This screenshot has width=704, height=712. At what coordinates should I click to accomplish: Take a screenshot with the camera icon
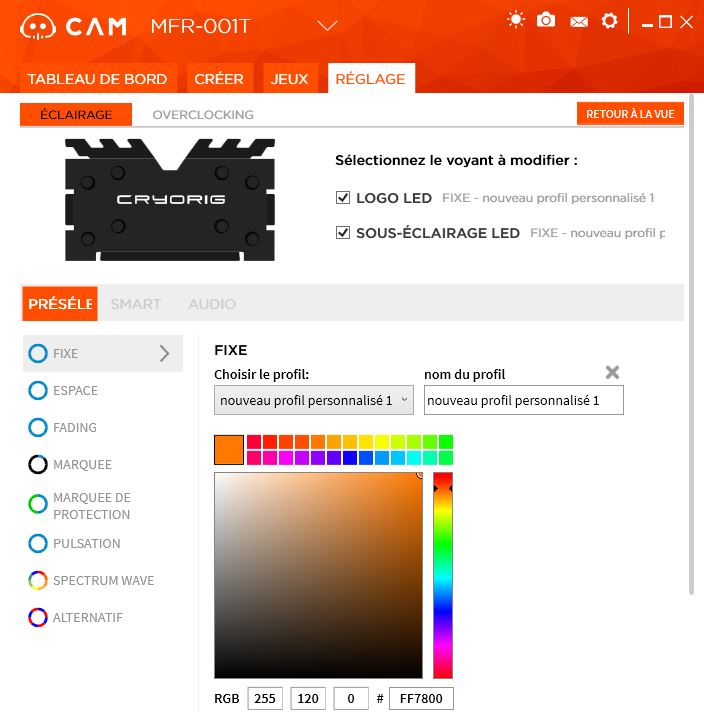pos(545,20)
